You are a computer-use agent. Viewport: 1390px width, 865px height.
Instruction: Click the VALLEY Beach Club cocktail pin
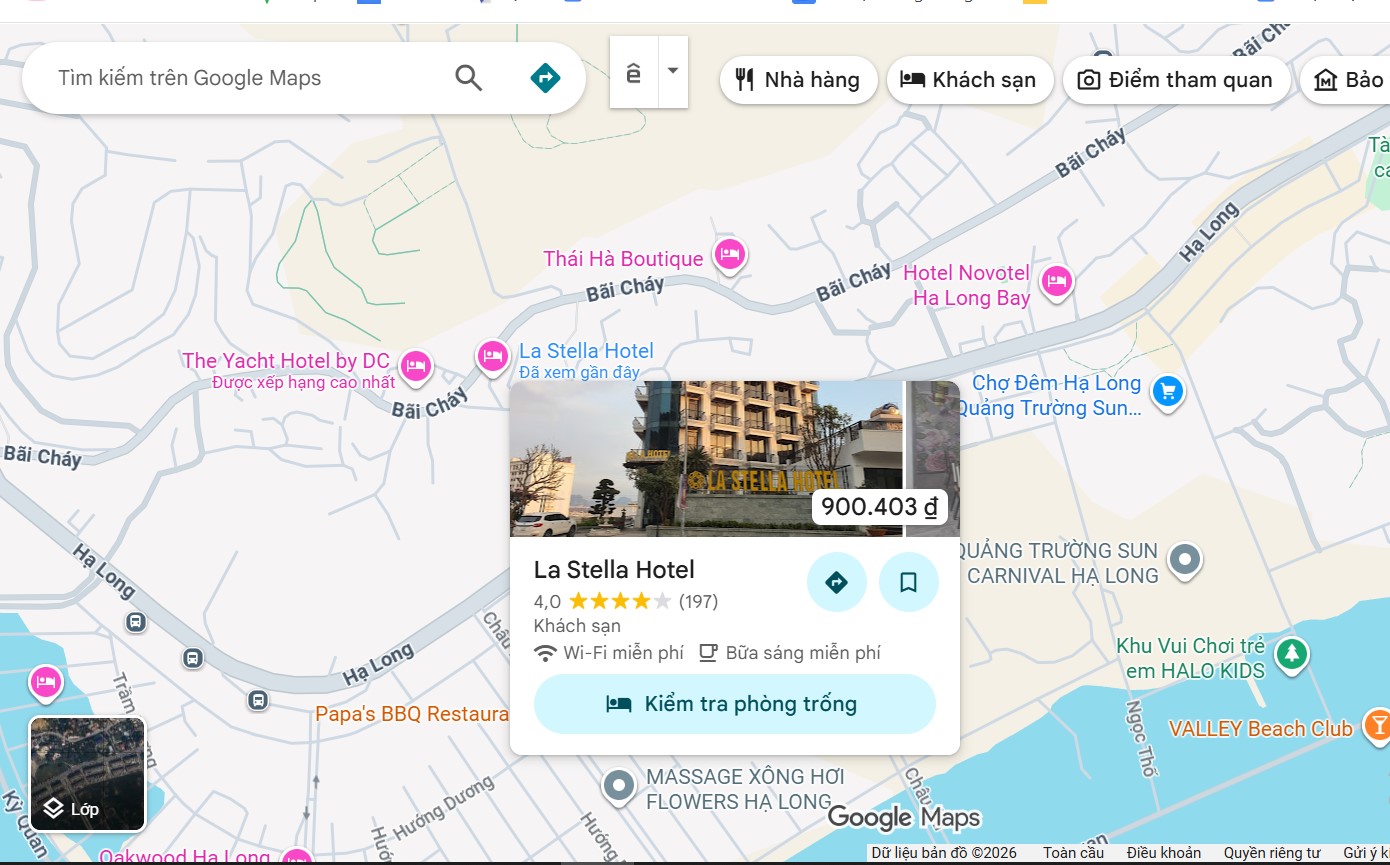[1376, 725]
